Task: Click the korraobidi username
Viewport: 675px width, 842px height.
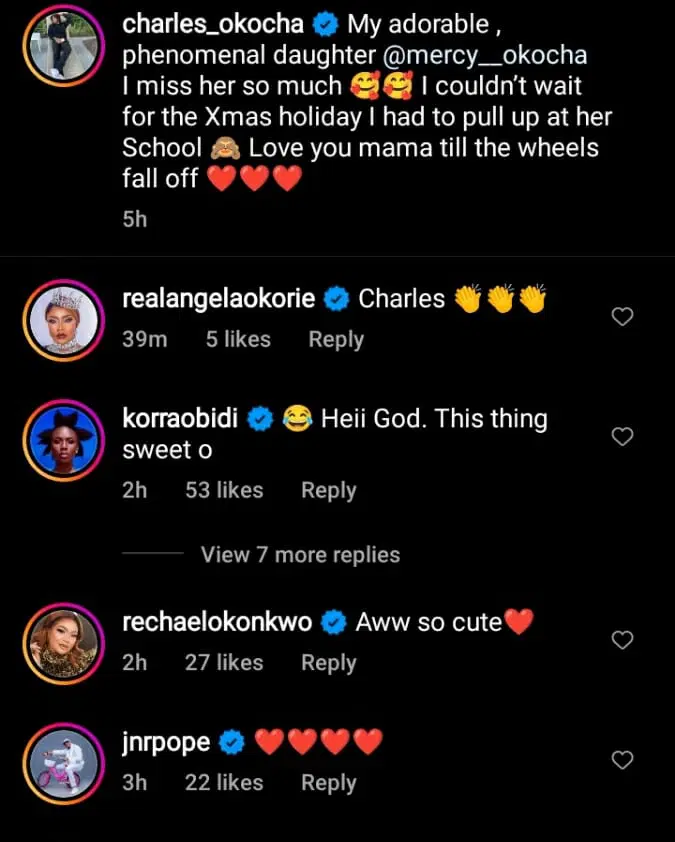Action: coord(180,419)
